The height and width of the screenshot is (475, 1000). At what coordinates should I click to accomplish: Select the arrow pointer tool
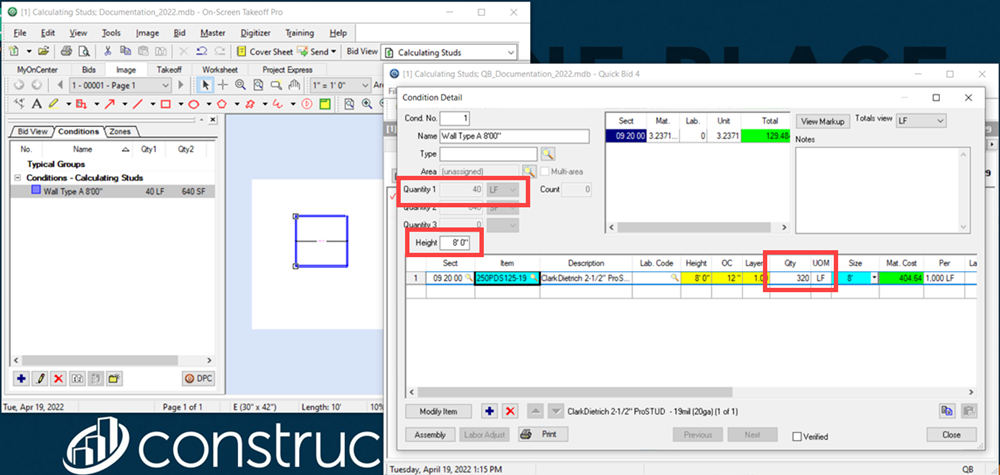coord(206,85)
